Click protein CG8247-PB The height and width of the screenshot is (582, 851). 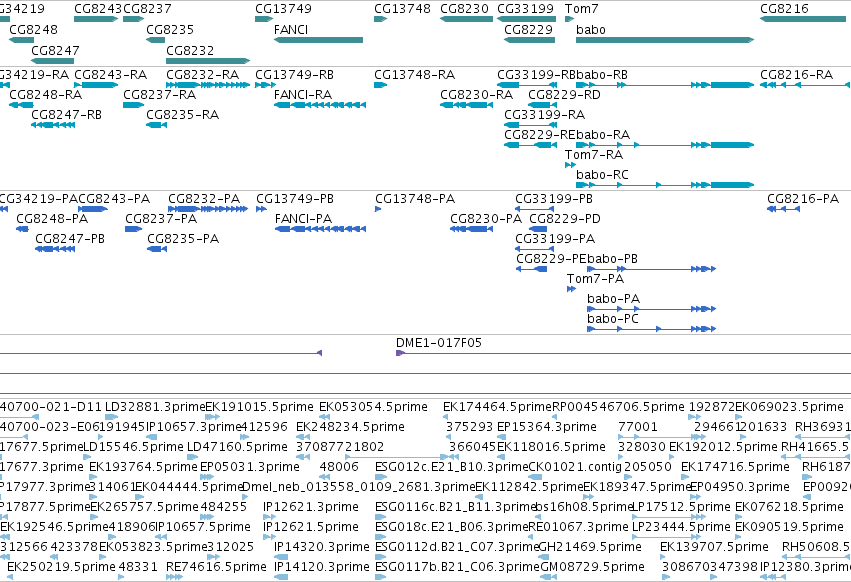70,239
